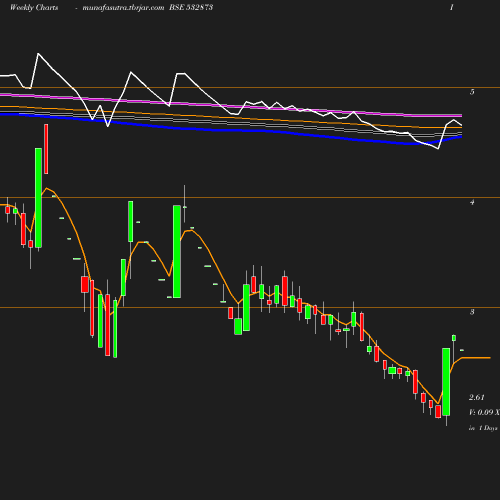500x500 pixels.
Task: Click the 'in 1 Days' label
Action: 483,428
